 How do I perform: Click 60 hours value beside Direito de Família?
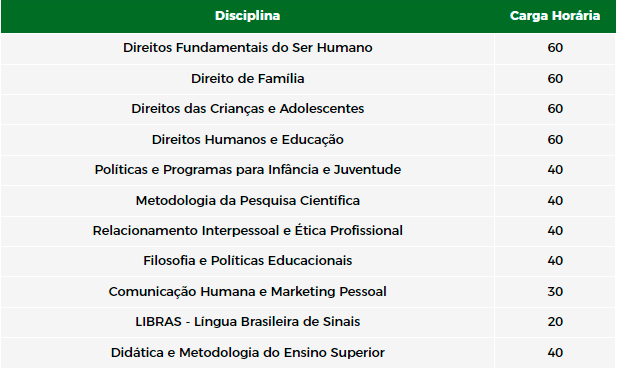(555, 79)
